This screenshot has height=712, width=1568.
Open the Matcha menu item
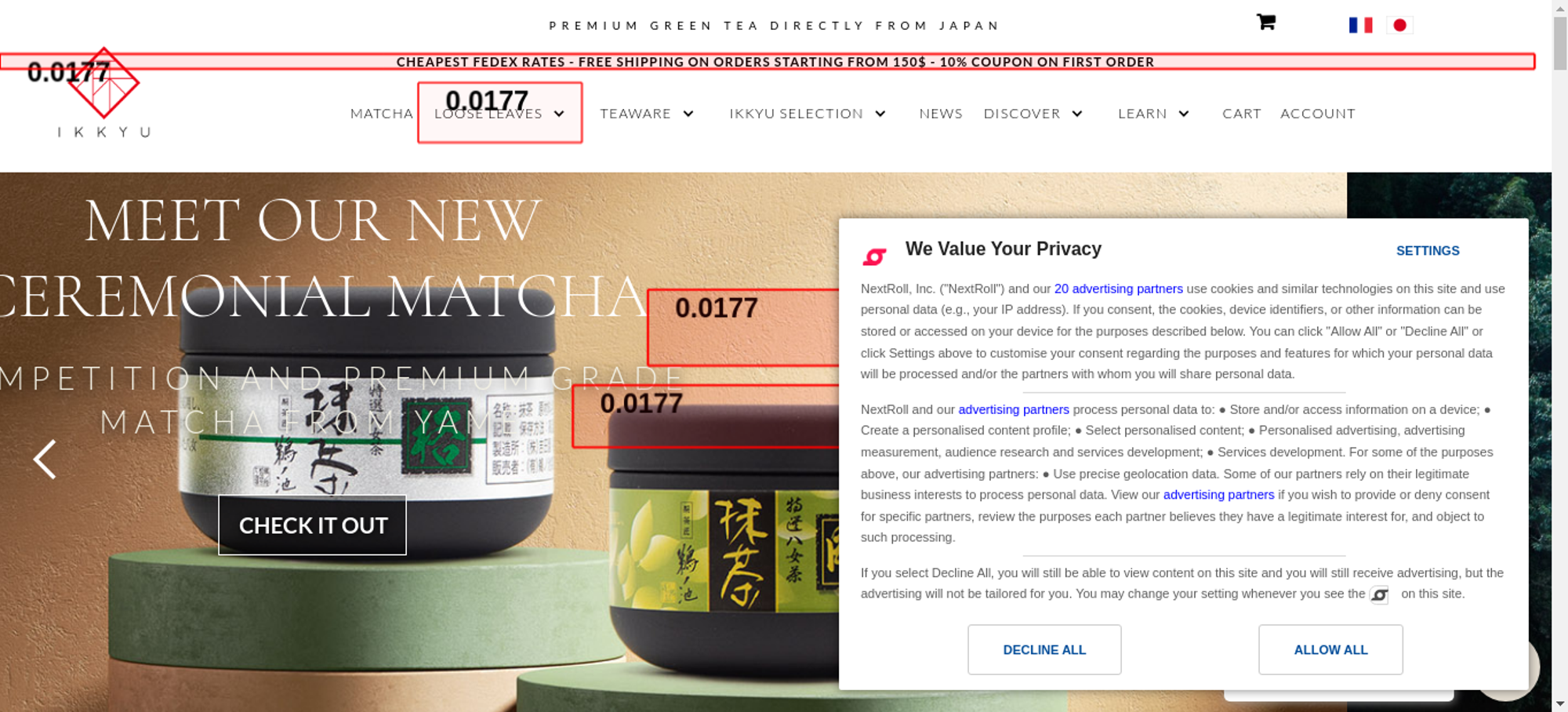[381, 114]
